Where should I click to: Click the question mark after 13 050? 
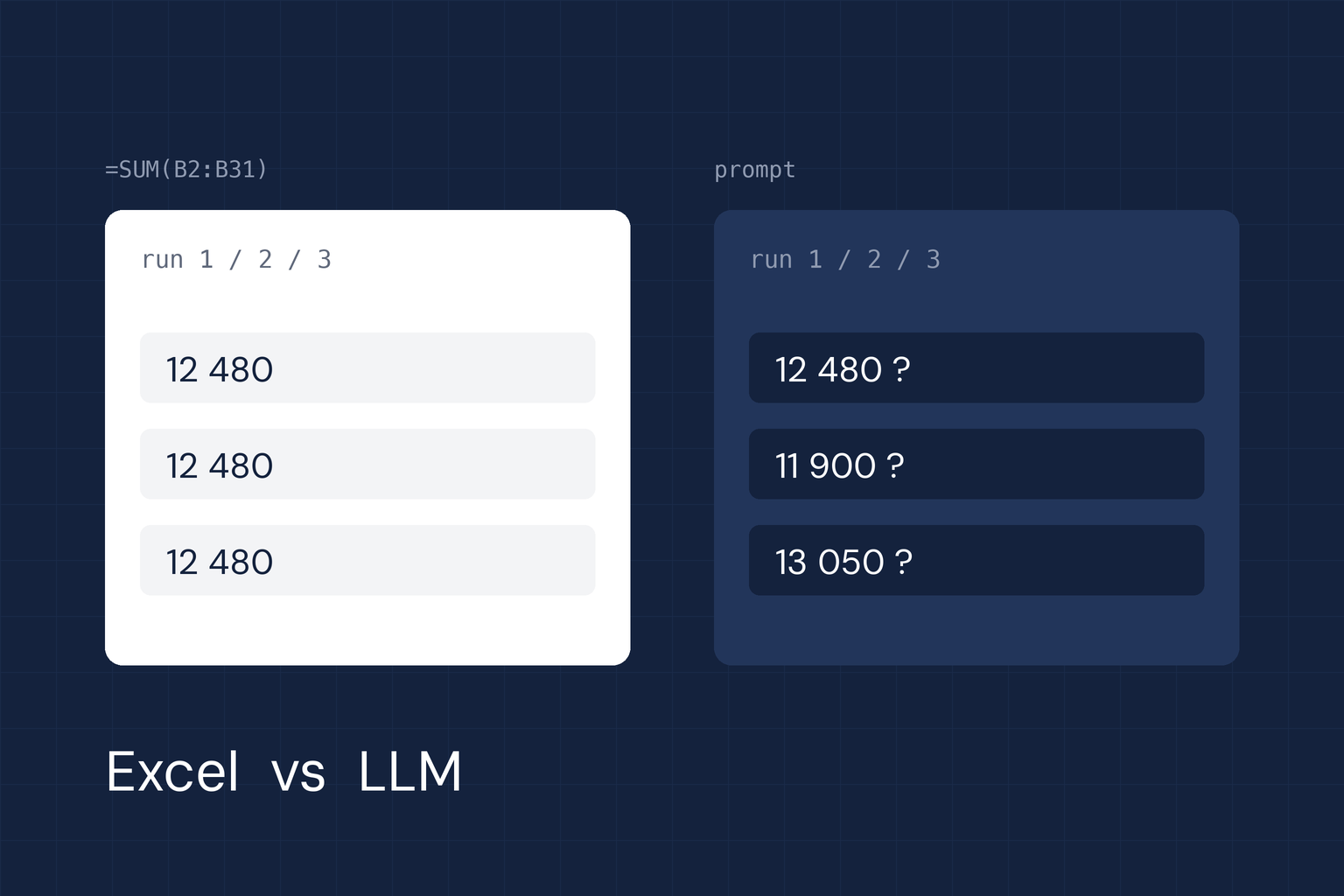tap(904, 562)
